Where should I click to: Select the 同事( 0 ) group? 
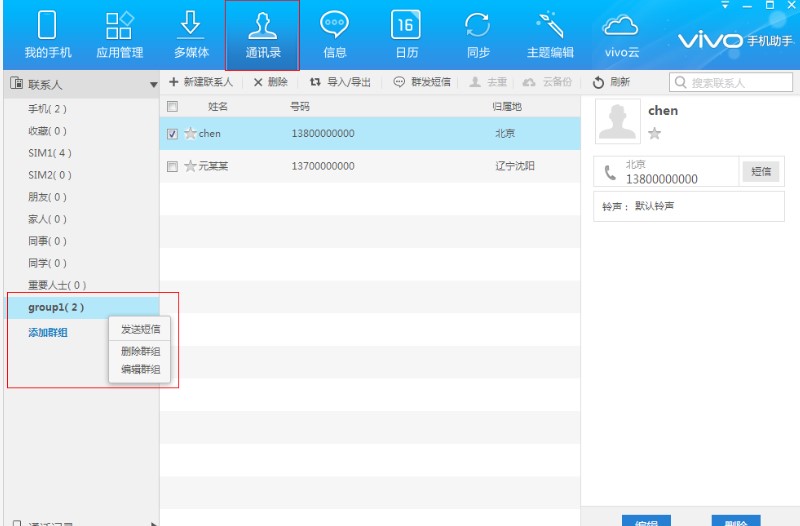pyautogui.click(x=47, y=241)
